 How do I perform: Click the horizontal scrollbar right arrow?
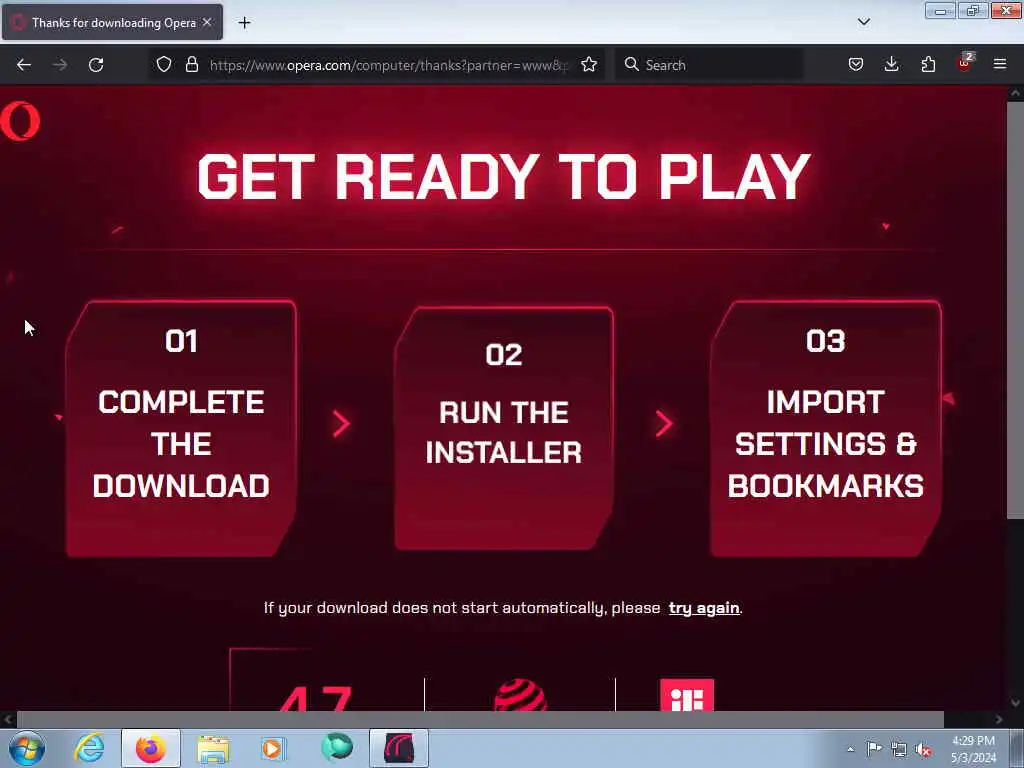pos(999,720)
